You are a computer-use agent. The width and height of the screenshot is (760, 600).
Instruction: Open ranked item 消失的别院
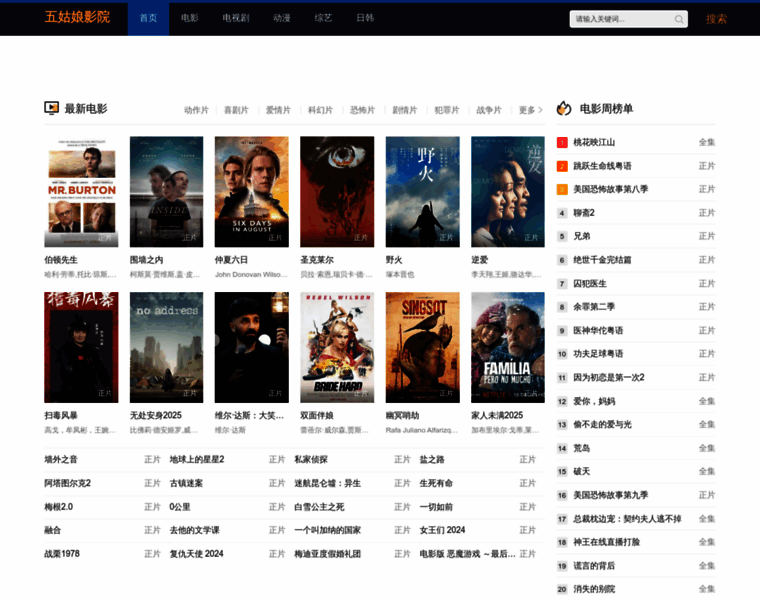click(x=594, y=589)
